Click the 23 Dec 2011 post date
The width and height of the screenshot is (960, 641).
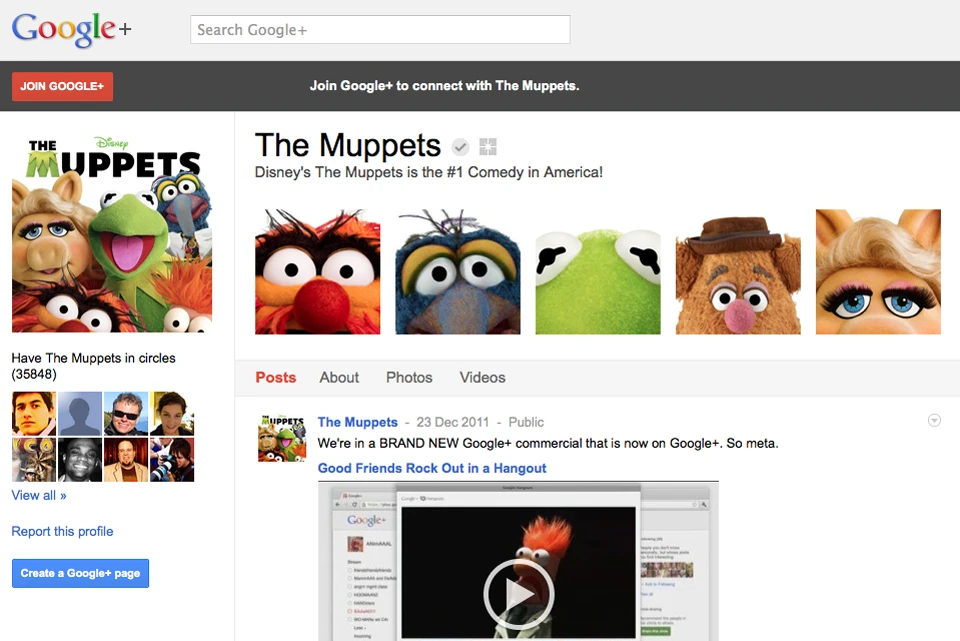click(x=452, y=422)
